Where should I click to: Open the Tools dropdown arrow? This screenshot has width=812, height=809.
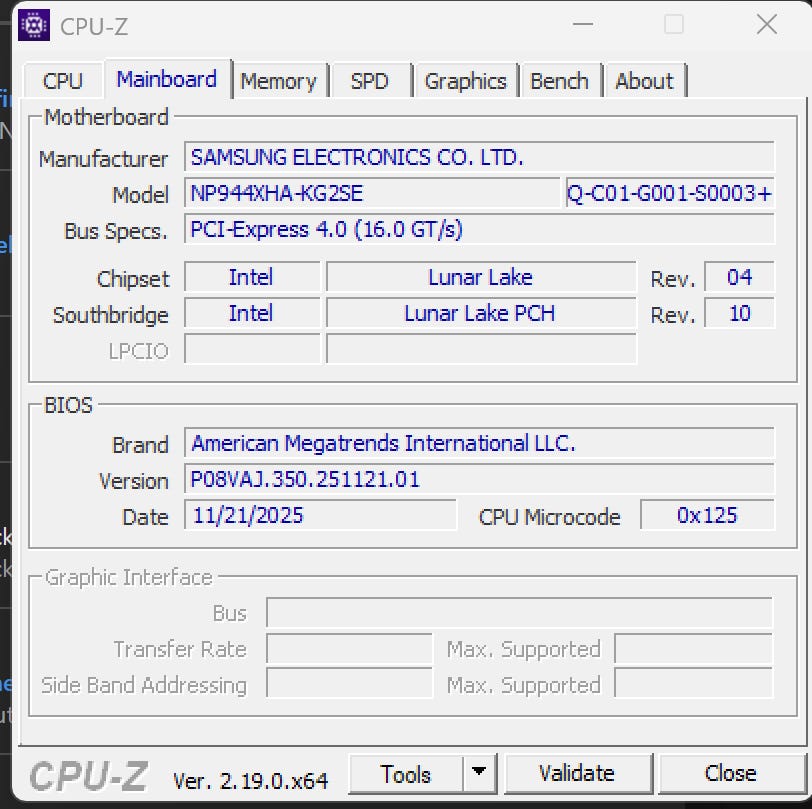click(479, 773)
